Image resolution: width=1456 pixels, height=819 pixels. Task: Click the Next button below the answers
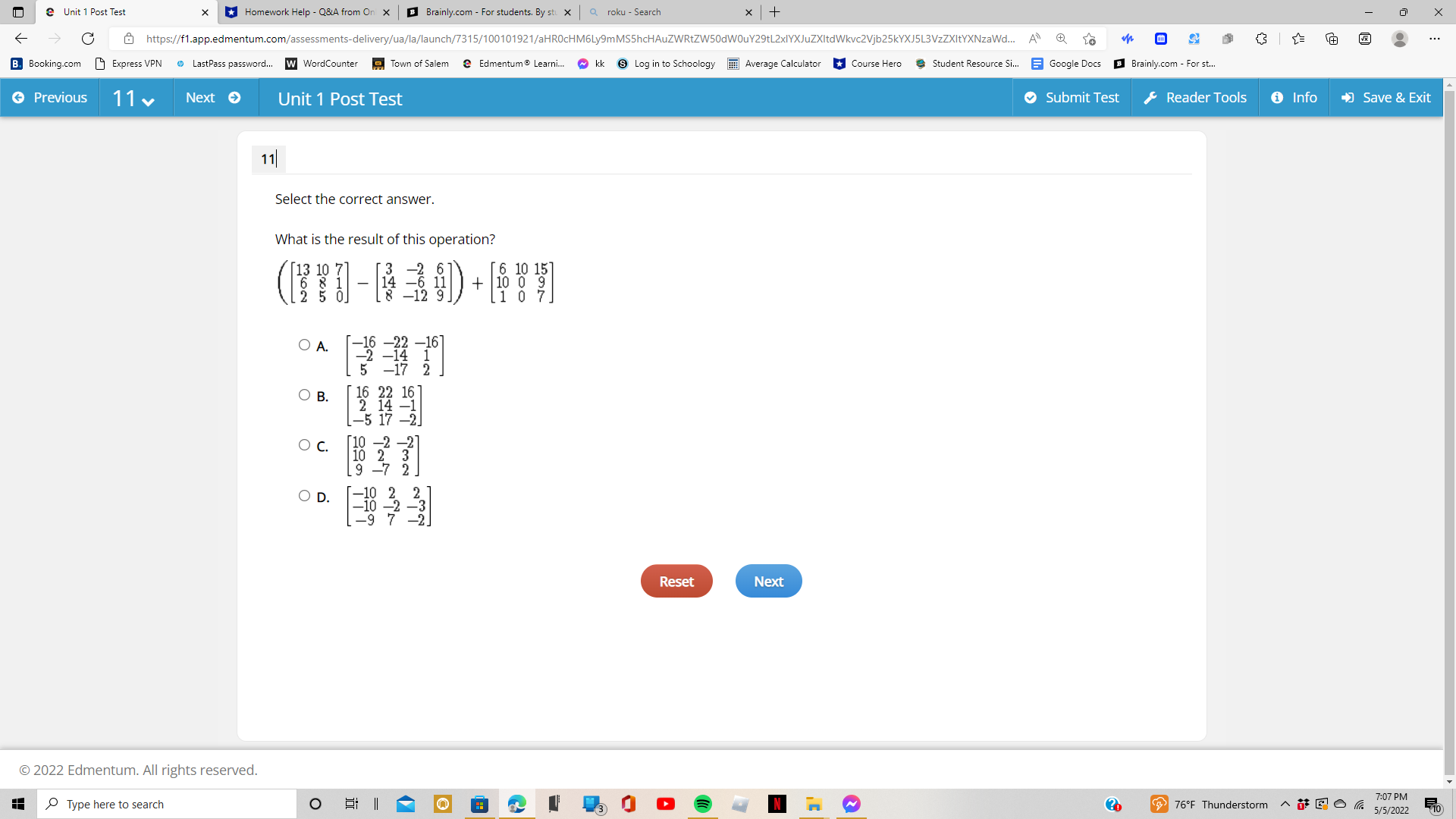click(x=768, y=581)
